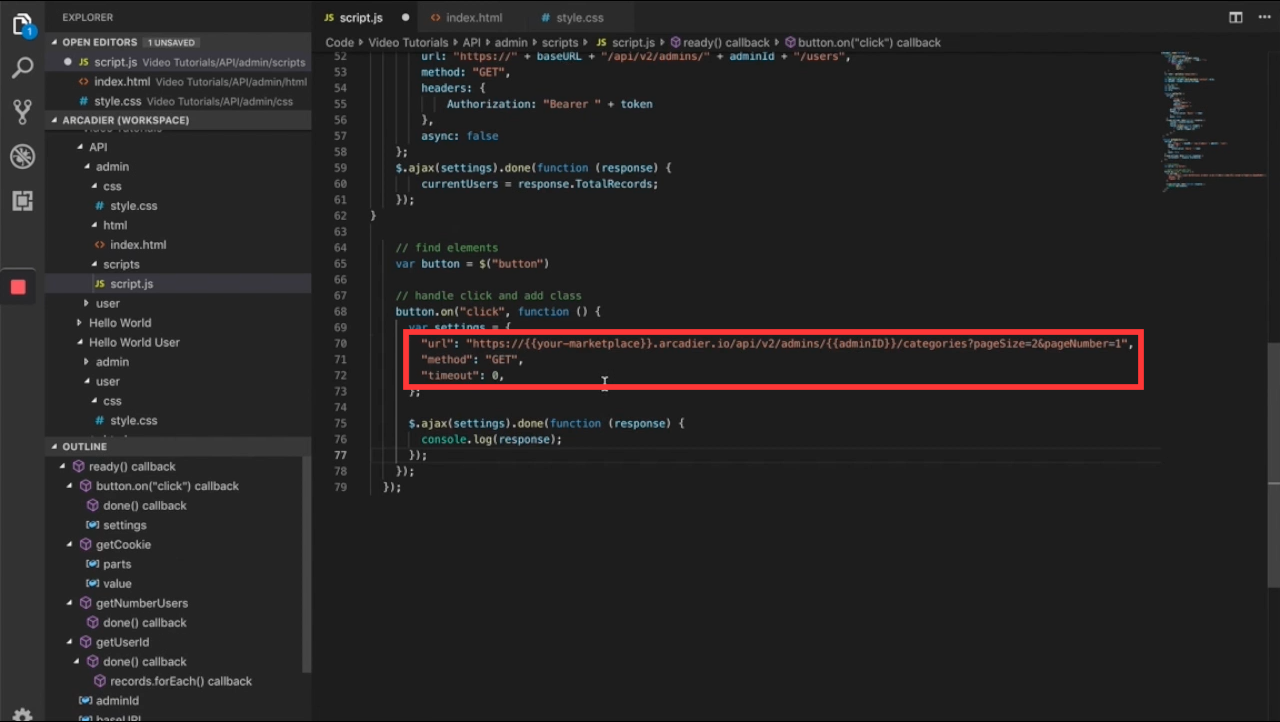Click the CSS hash icon on the style.css tab

[x=545, y=18]
